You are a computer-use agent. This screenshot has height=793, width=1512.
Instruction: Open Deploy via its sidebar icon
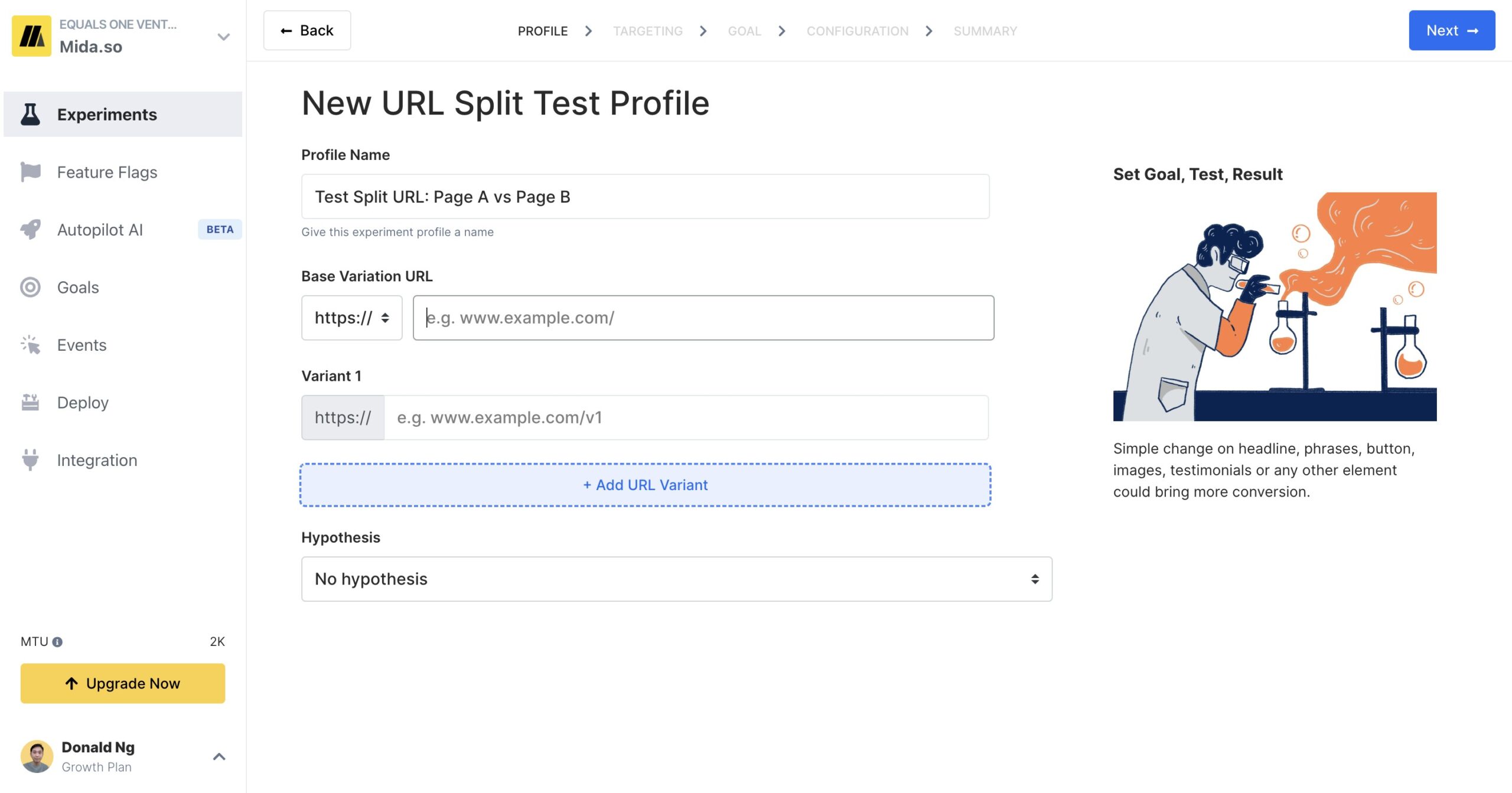30,402
